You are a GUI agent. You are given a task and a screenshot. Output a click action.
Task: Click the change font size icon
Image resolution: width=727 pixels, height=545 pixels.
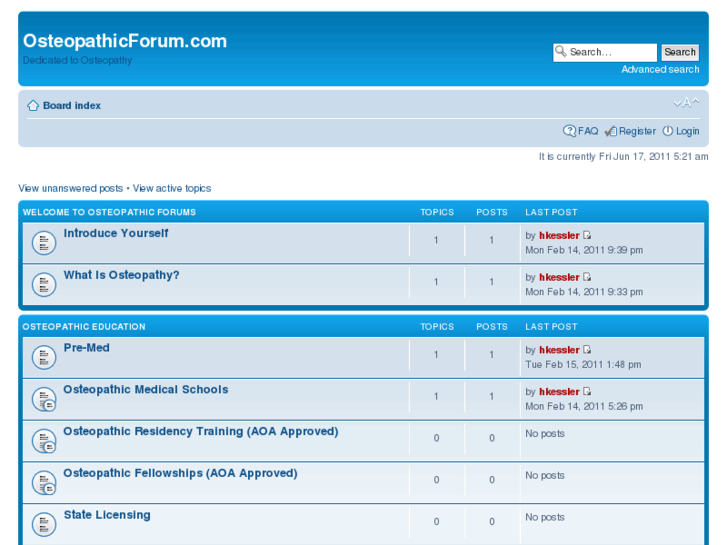tap(686, 103)
